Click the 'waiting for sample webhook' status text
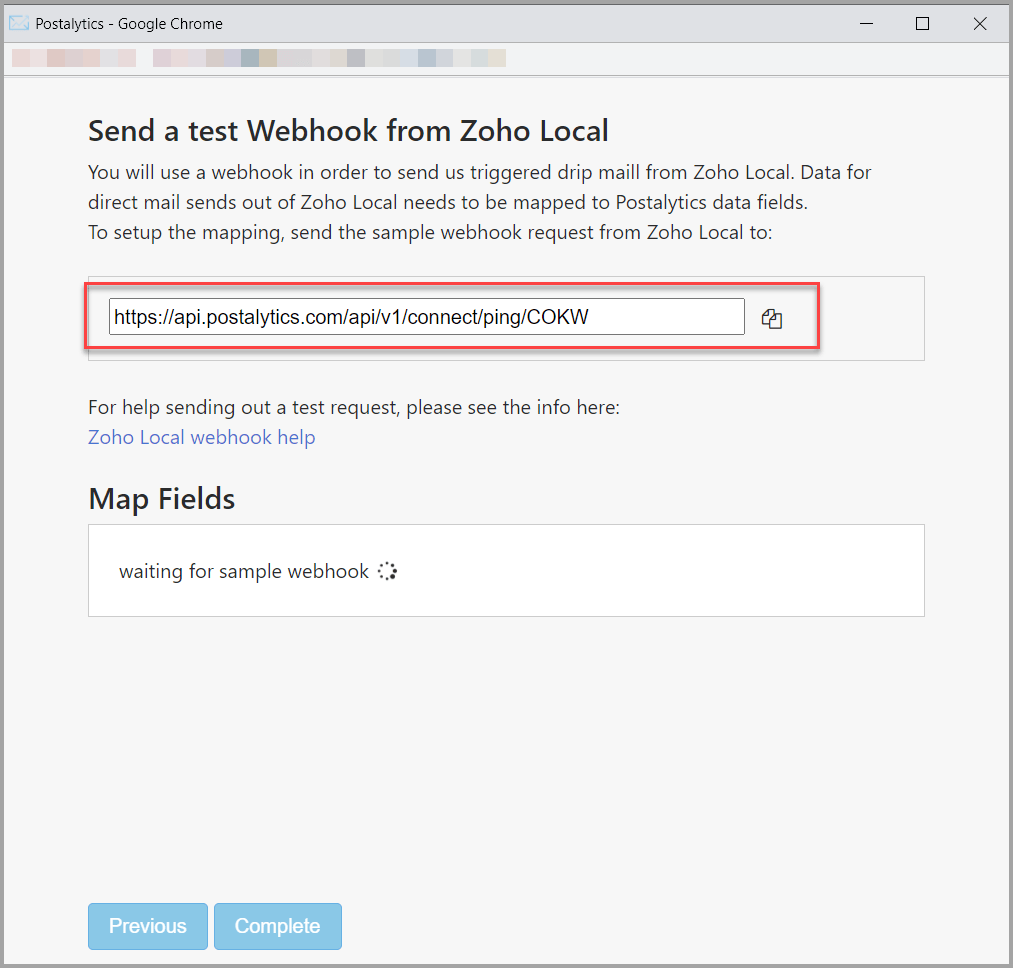This screenshot has width=1013, height=968. click(x=244, y=571)
